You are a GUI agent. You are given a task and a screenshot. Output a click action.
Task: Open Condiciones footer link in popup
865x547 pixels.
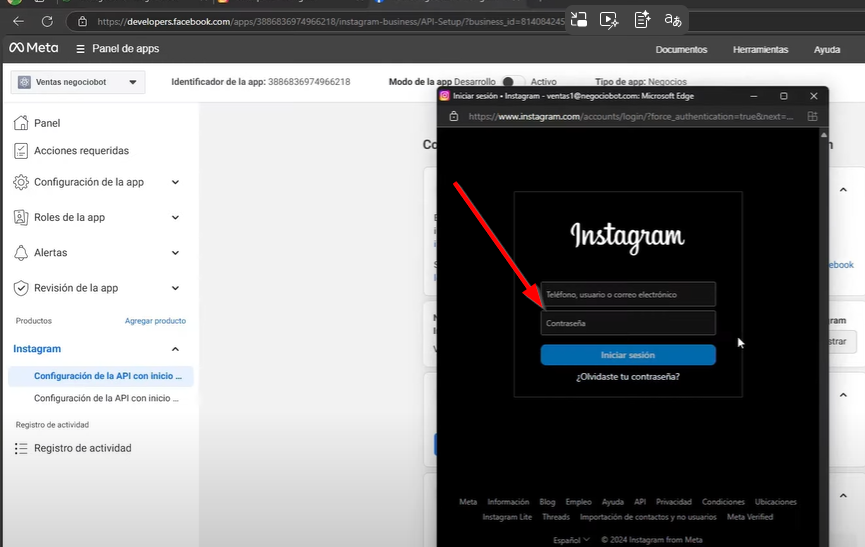point(723,502)
